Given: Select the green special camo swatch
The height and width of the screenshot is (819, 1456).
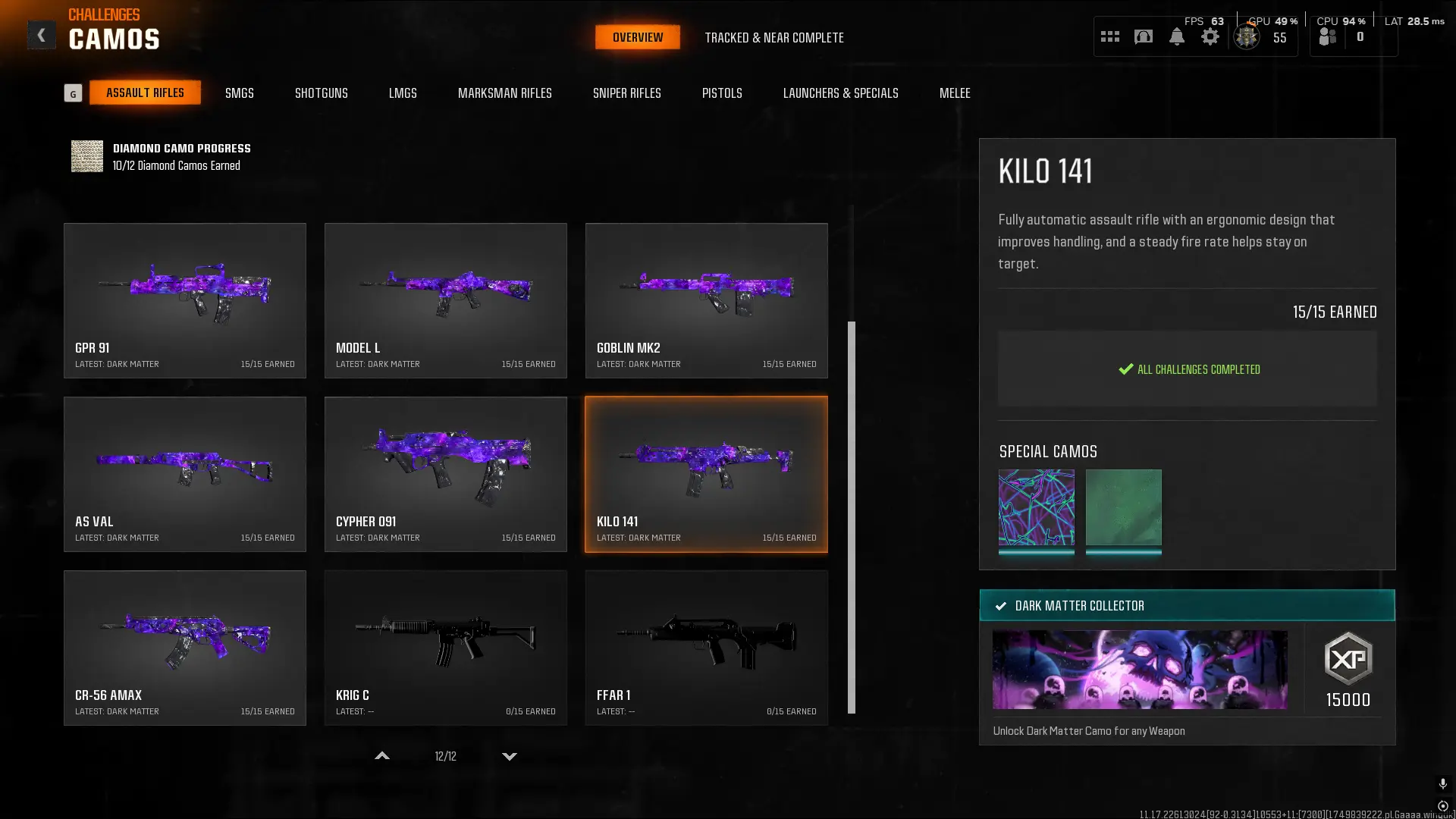Looking at the screenshot, I should pyautogui.click(x=1123, y=507).
